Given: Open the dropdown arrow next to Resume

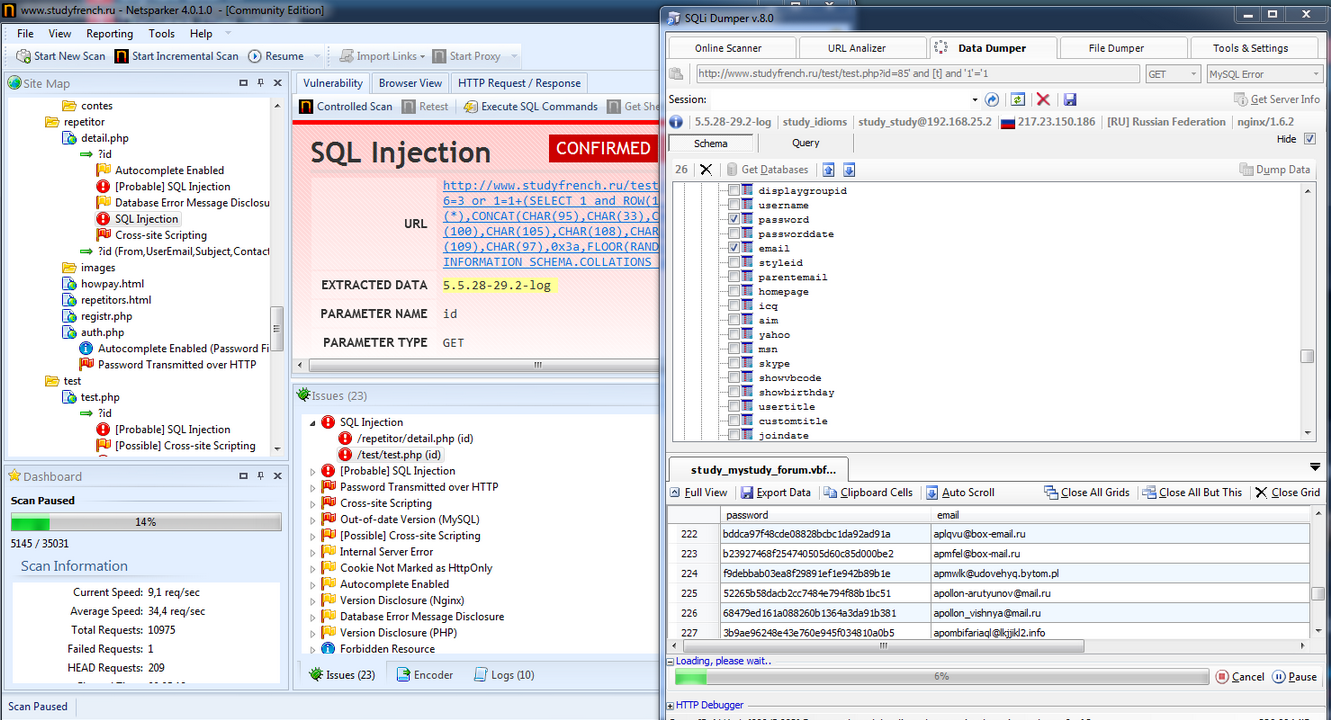Looking at the screenshot, I should click(x=317, y=56).
